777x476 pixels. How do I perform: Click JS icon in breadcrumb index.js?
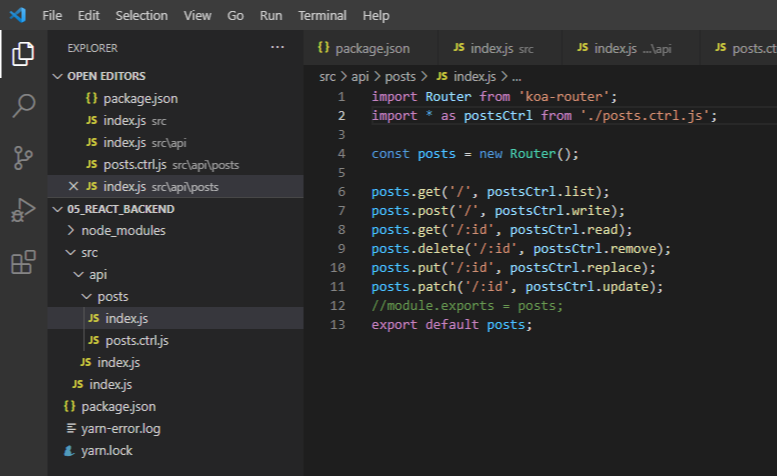pyautogui.click(x=442, y=76)
